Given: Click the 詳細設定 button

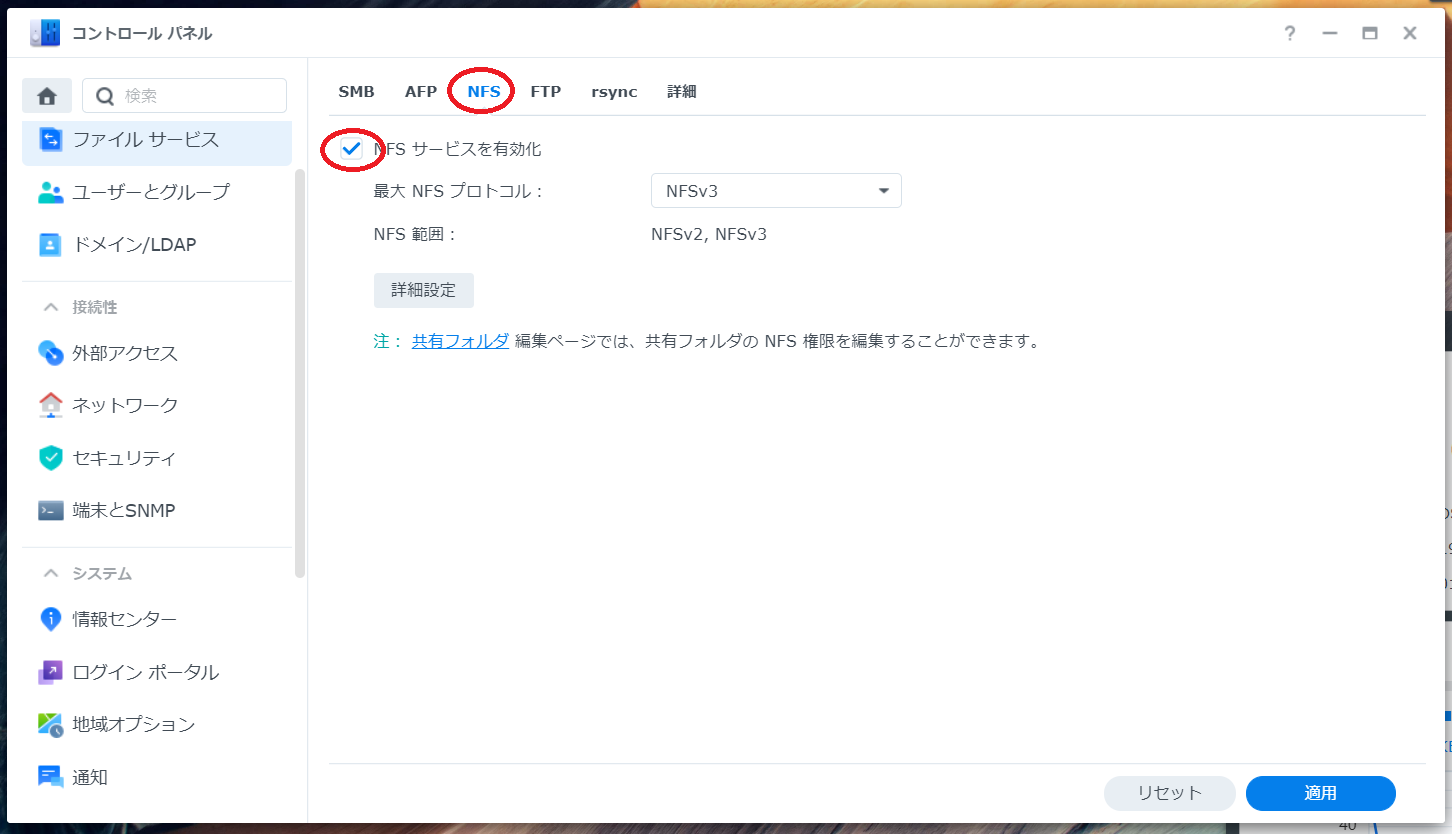Looking at the screenshot, I should 423,290.
